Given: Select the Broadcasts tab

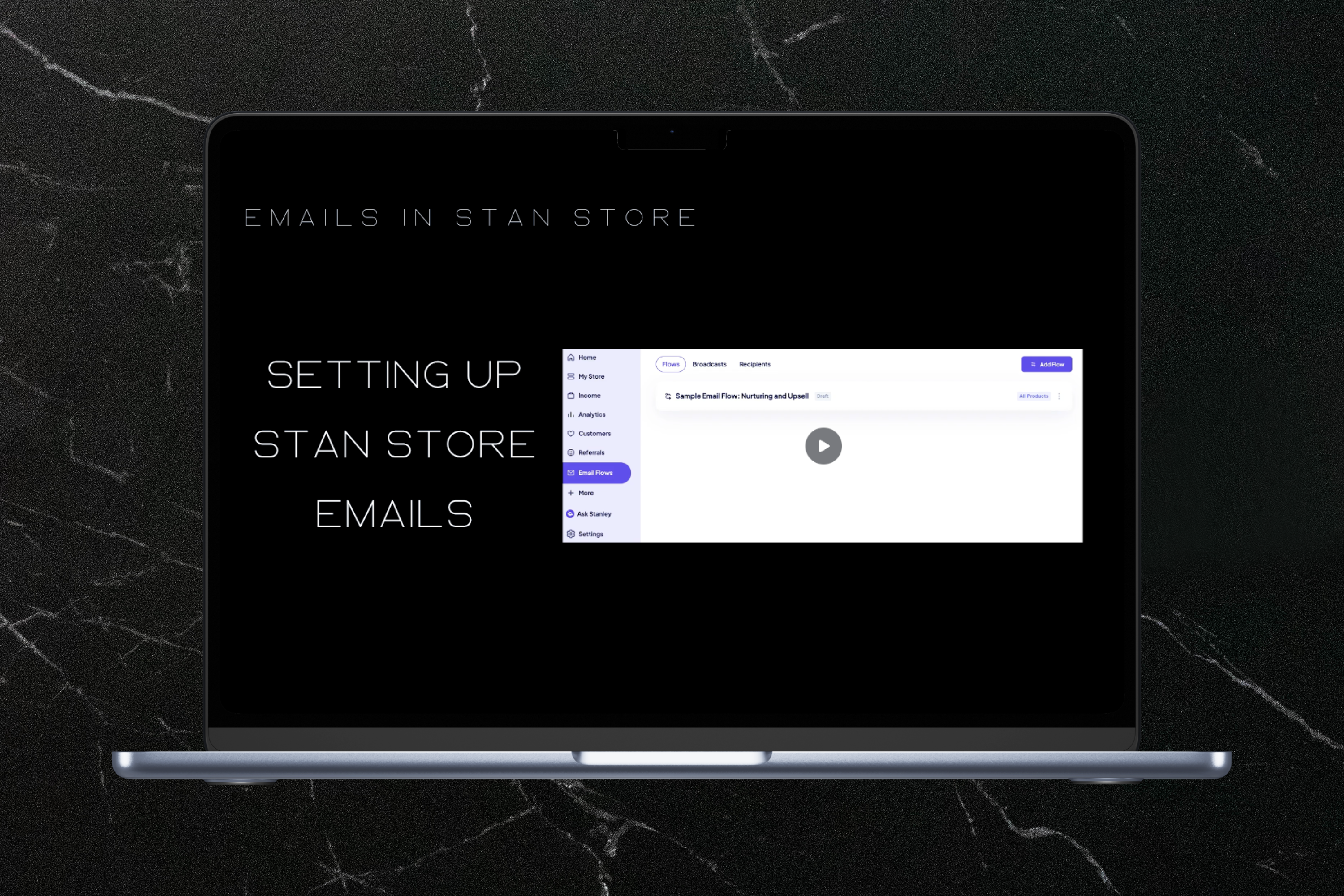Looking at the screenshot, I should (710, 364).
